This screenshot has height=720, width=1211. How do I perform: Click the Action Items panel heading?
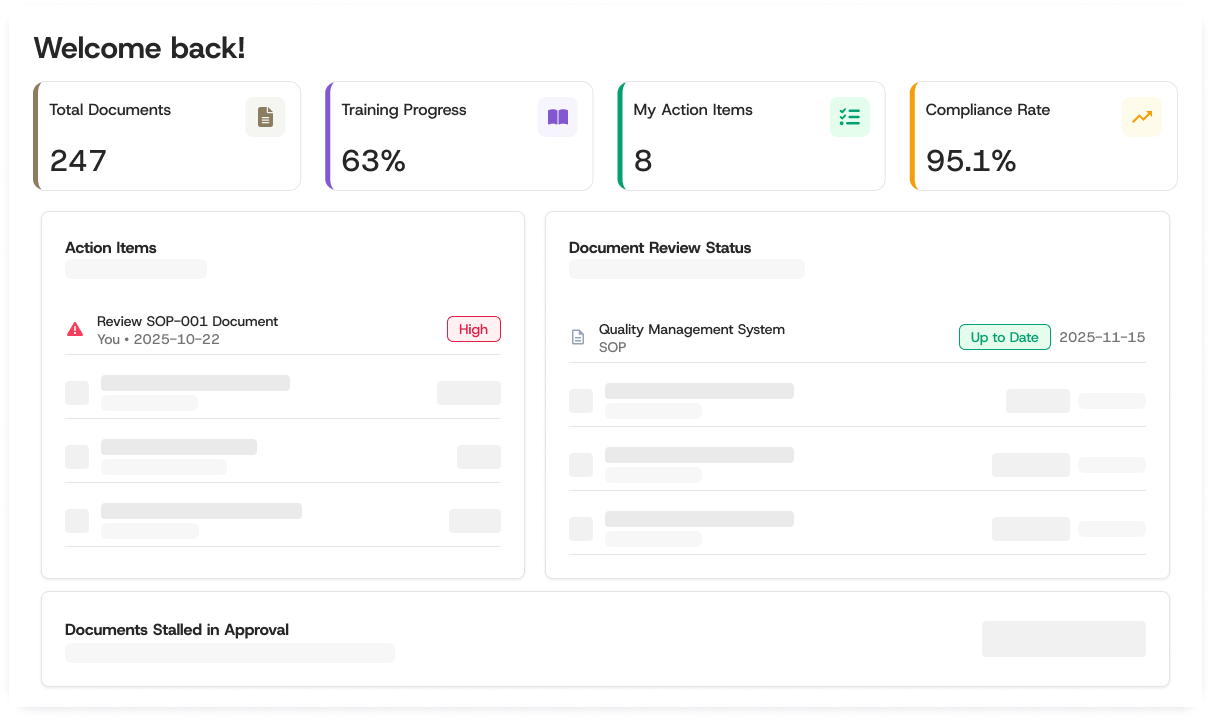[111, 248]
